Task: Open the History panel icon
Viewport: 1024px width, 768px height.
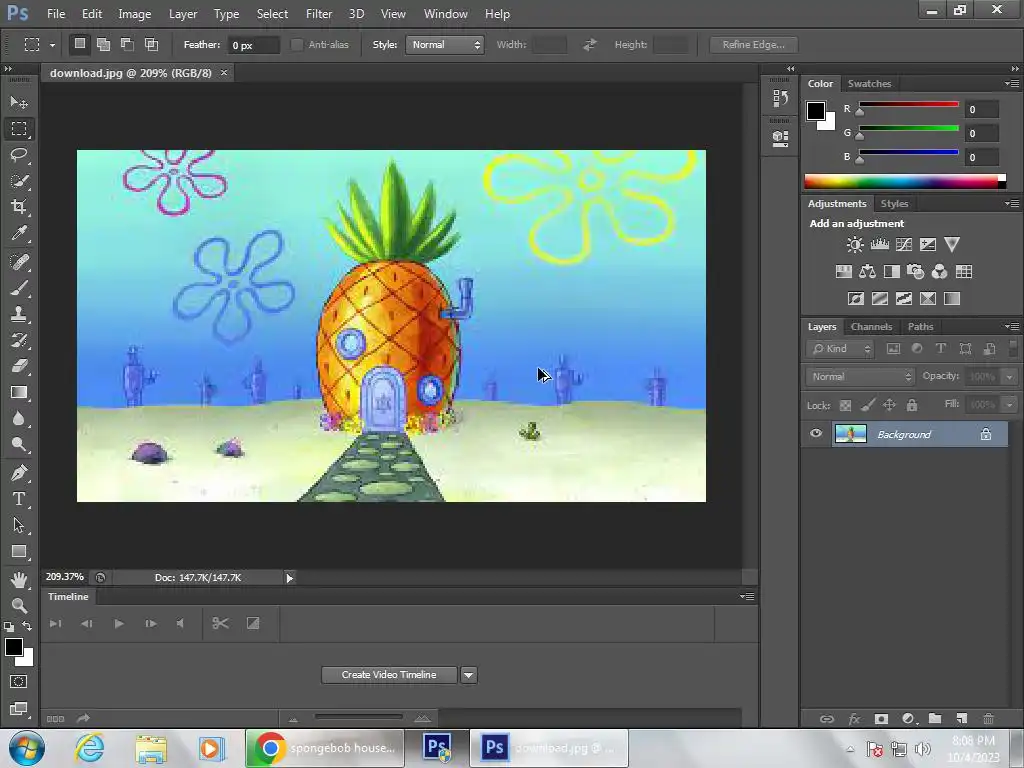Action: coord(780,98)
